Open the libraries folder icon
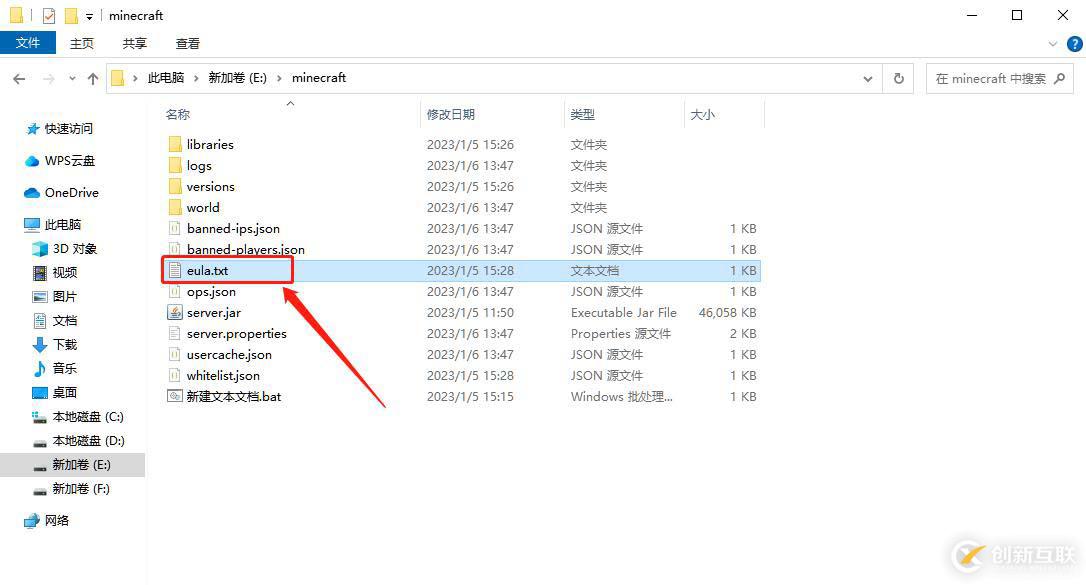1086x585 pixels. [175, 144]
